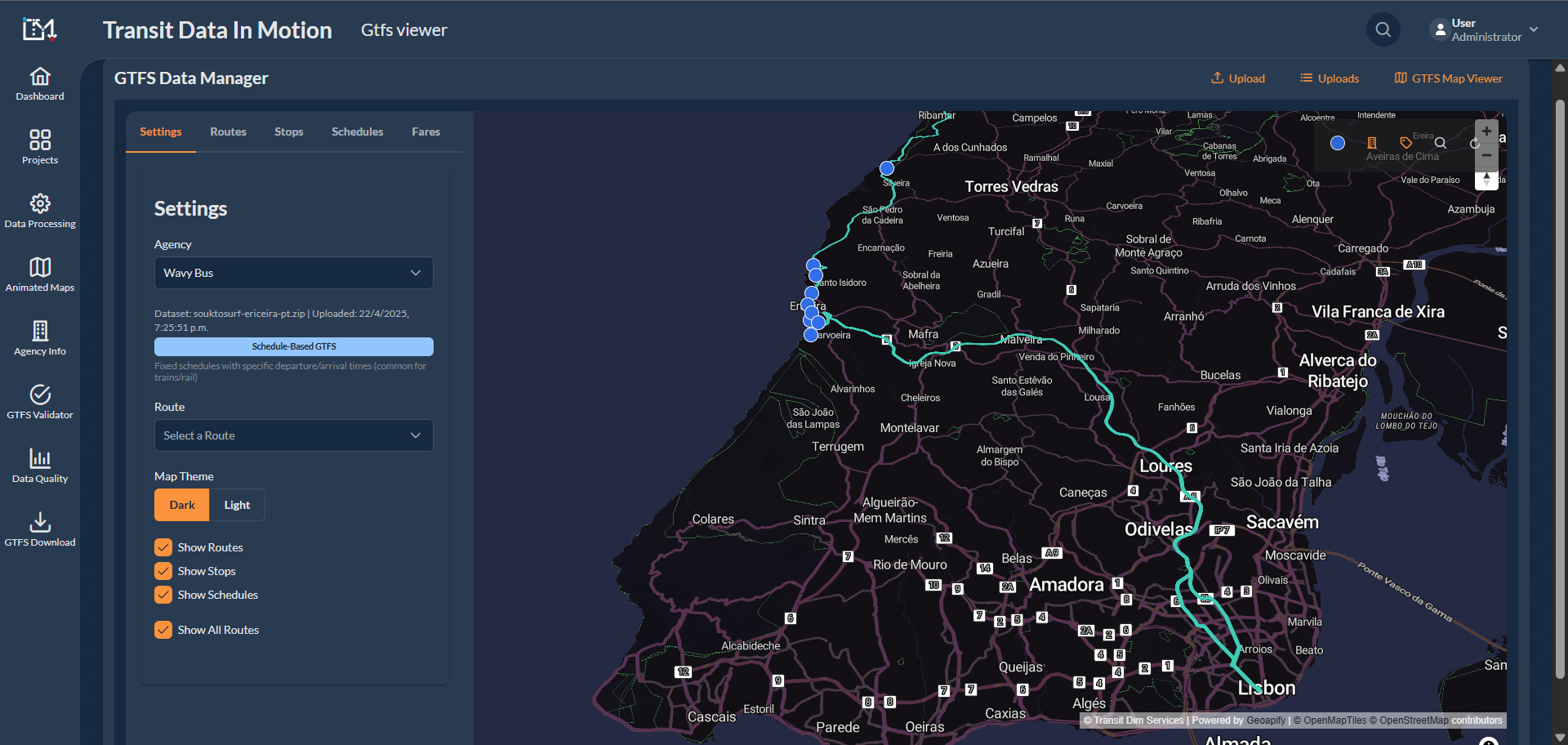Screen dimensions: 1568x745
Task: Open the GTFS Validator tool
Action: pyautogui.click(x=39, y=403)
